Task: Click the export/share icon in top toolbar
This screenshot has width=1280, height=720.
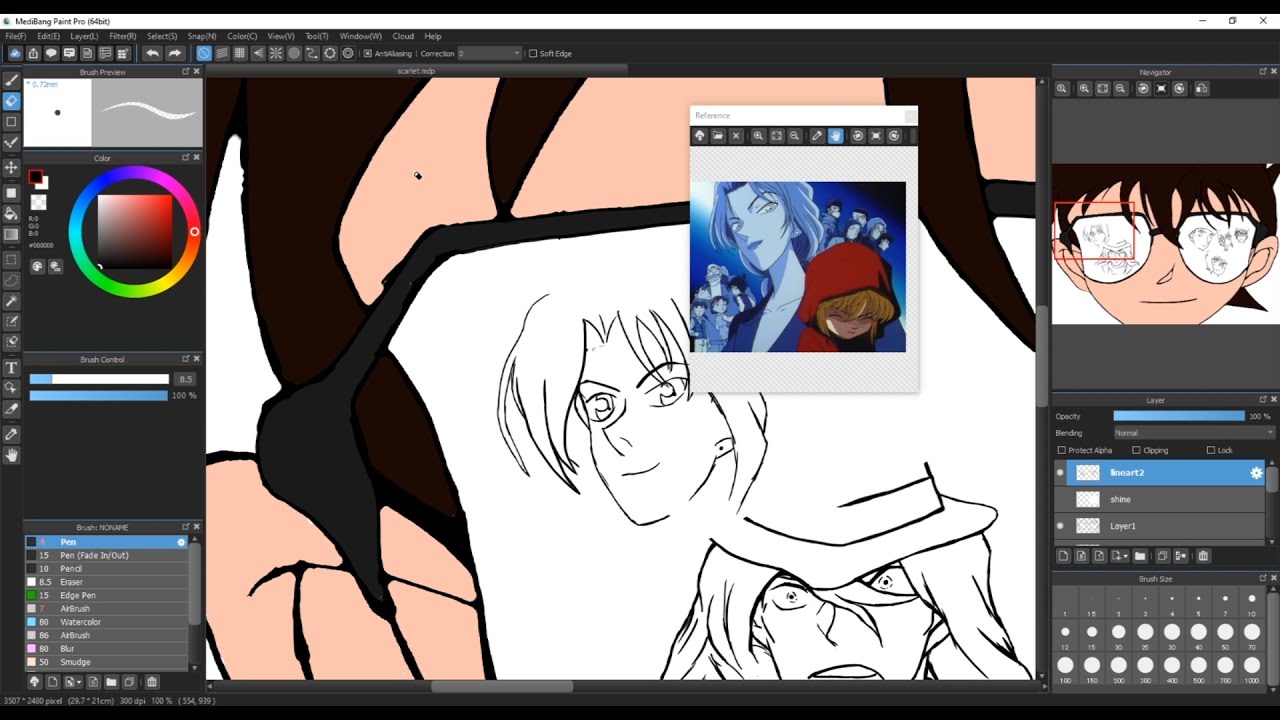Action: click(33, 53)
